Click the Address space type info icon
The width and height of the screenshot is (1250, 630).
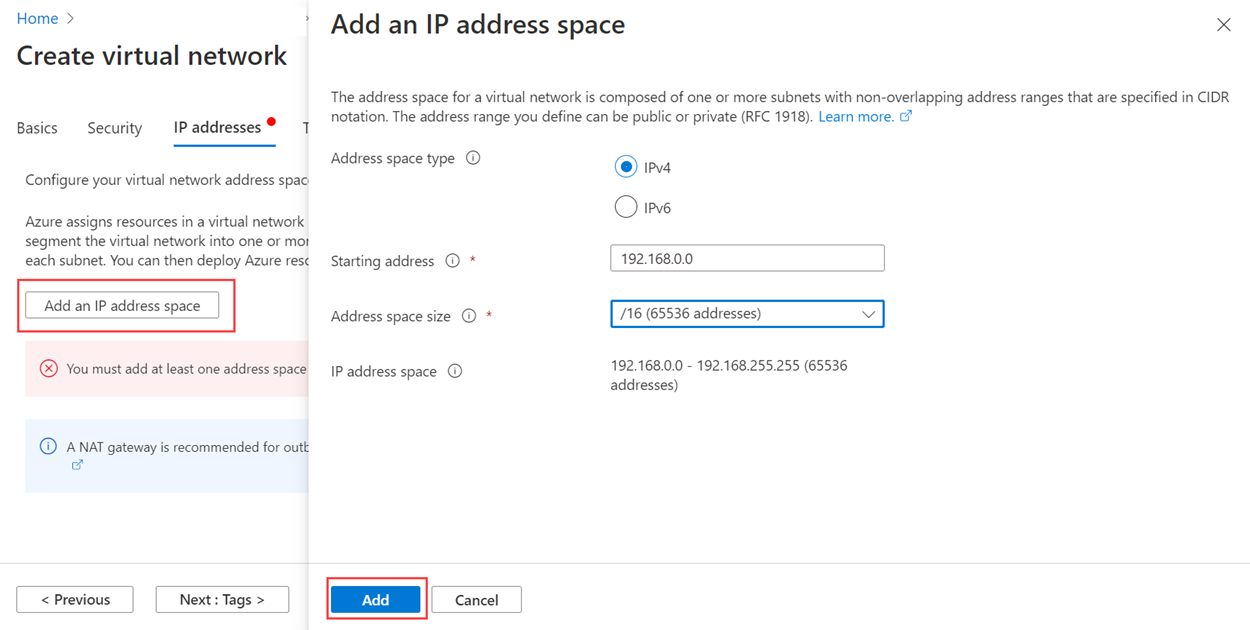point(473,158)
